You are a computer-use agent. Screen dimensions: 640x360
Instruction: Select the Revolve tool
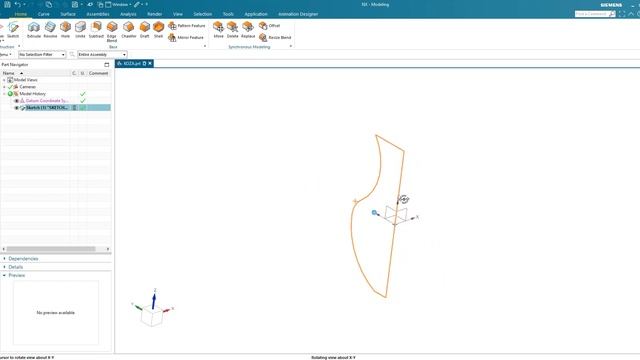click(x=50, y=30)
